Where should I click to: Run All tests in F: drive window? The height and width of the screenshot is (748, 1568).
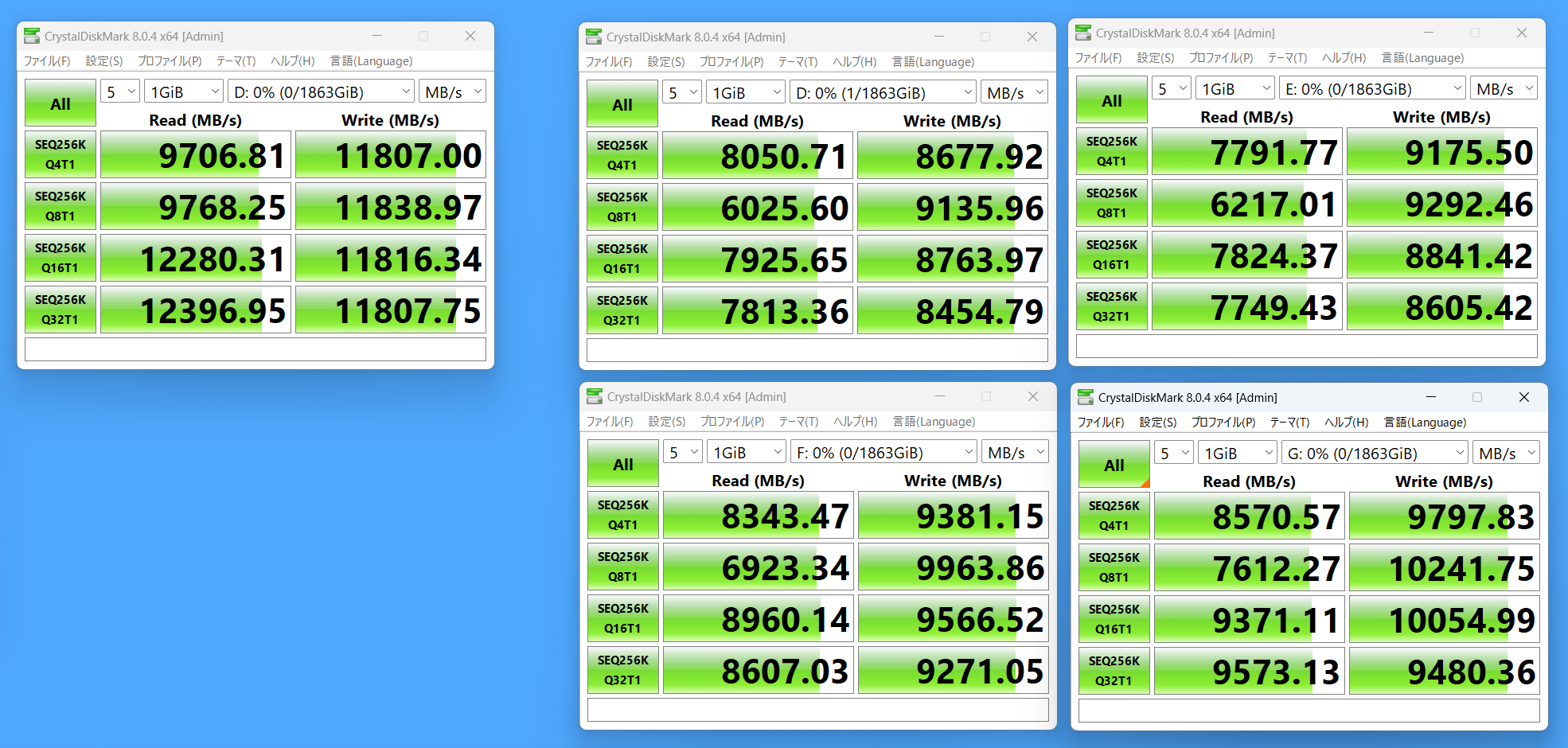tap(623, 463)
